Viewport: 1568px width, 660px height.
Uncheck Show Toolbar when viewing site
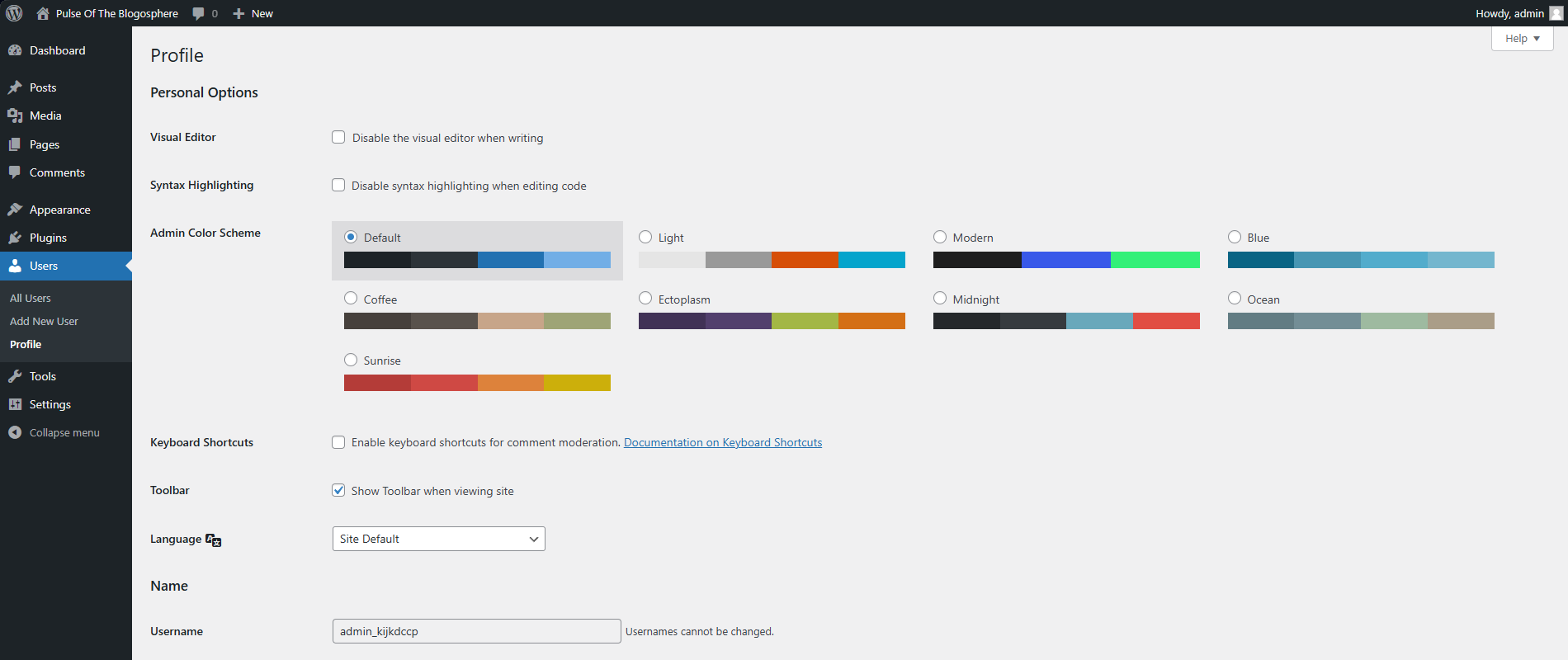click(x=338, y=490)
